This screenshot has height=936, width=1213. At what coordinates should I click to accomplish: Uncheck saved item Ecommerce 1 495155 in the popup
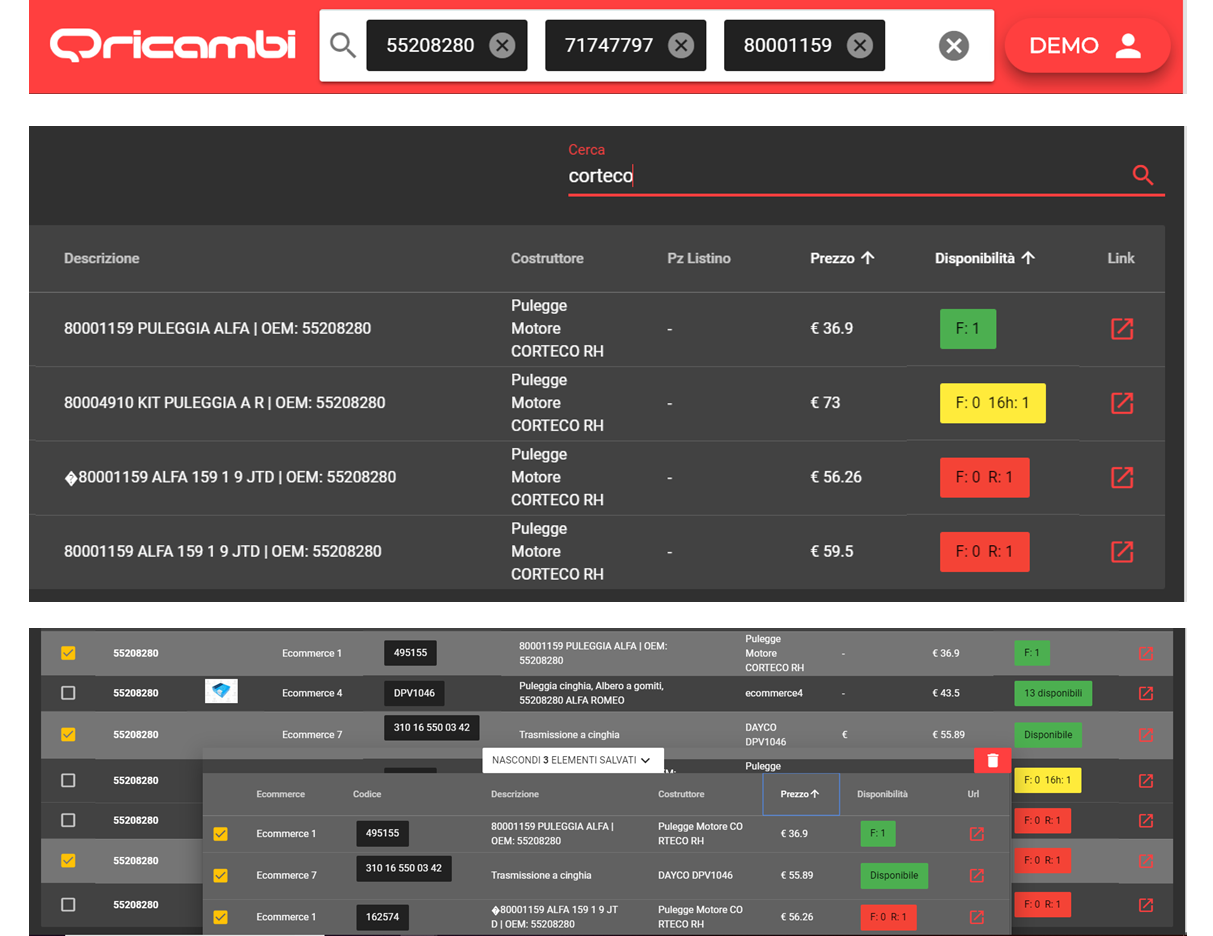pos(221,833)
